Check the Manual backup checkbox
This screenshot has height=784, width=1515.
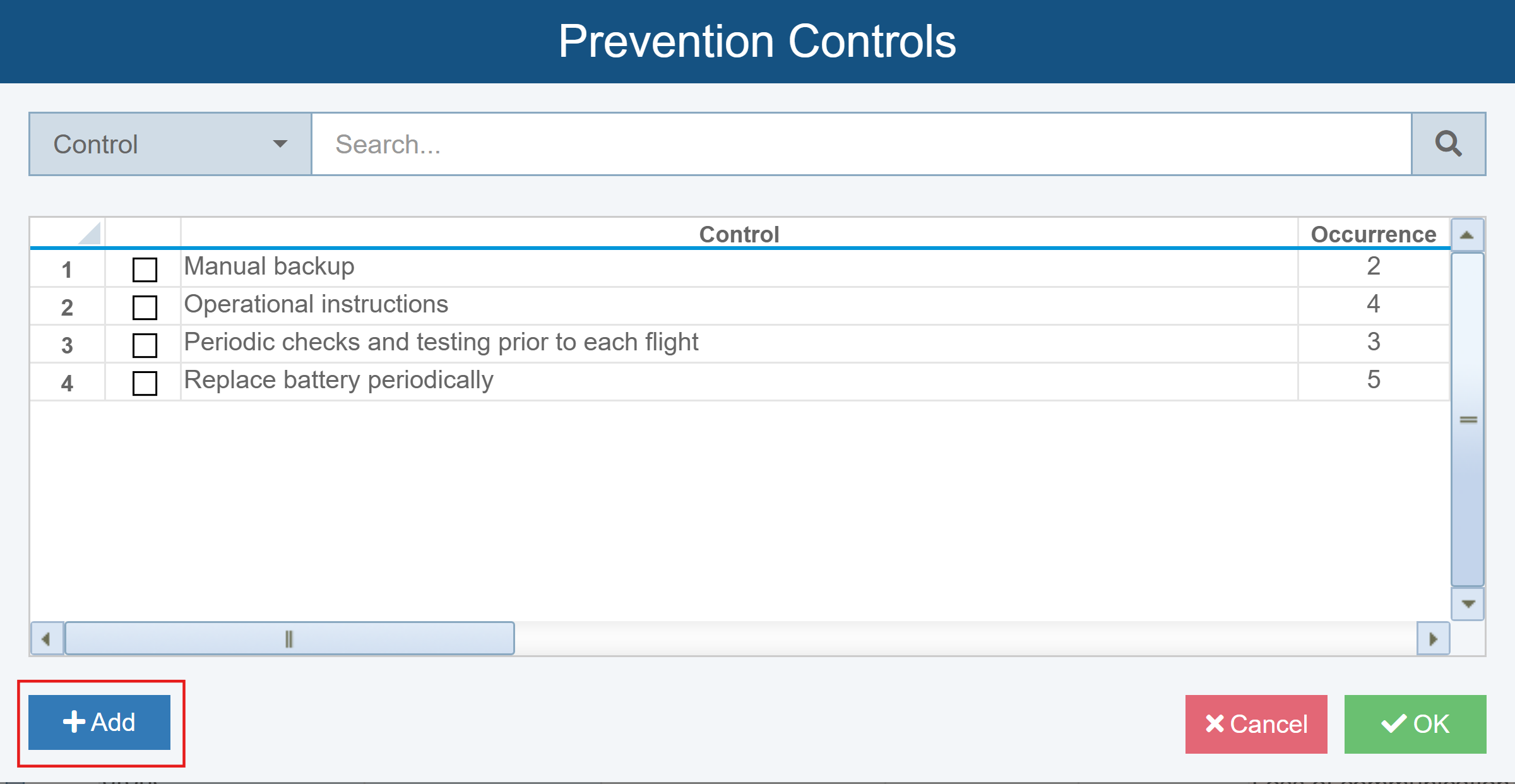pos(145,270)
